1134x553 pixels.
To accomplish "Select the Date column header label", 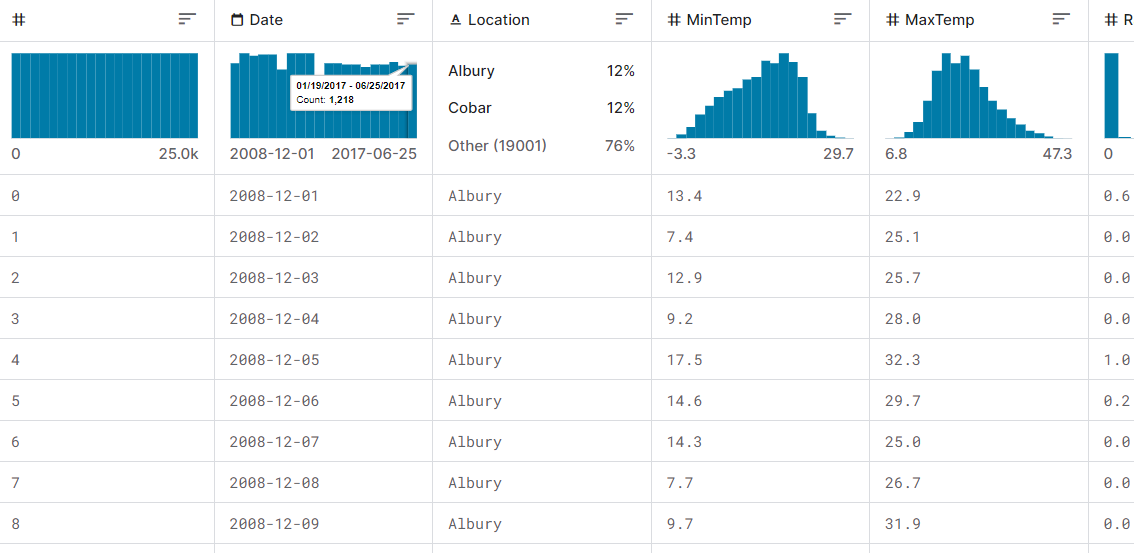I will coord(266,20).
